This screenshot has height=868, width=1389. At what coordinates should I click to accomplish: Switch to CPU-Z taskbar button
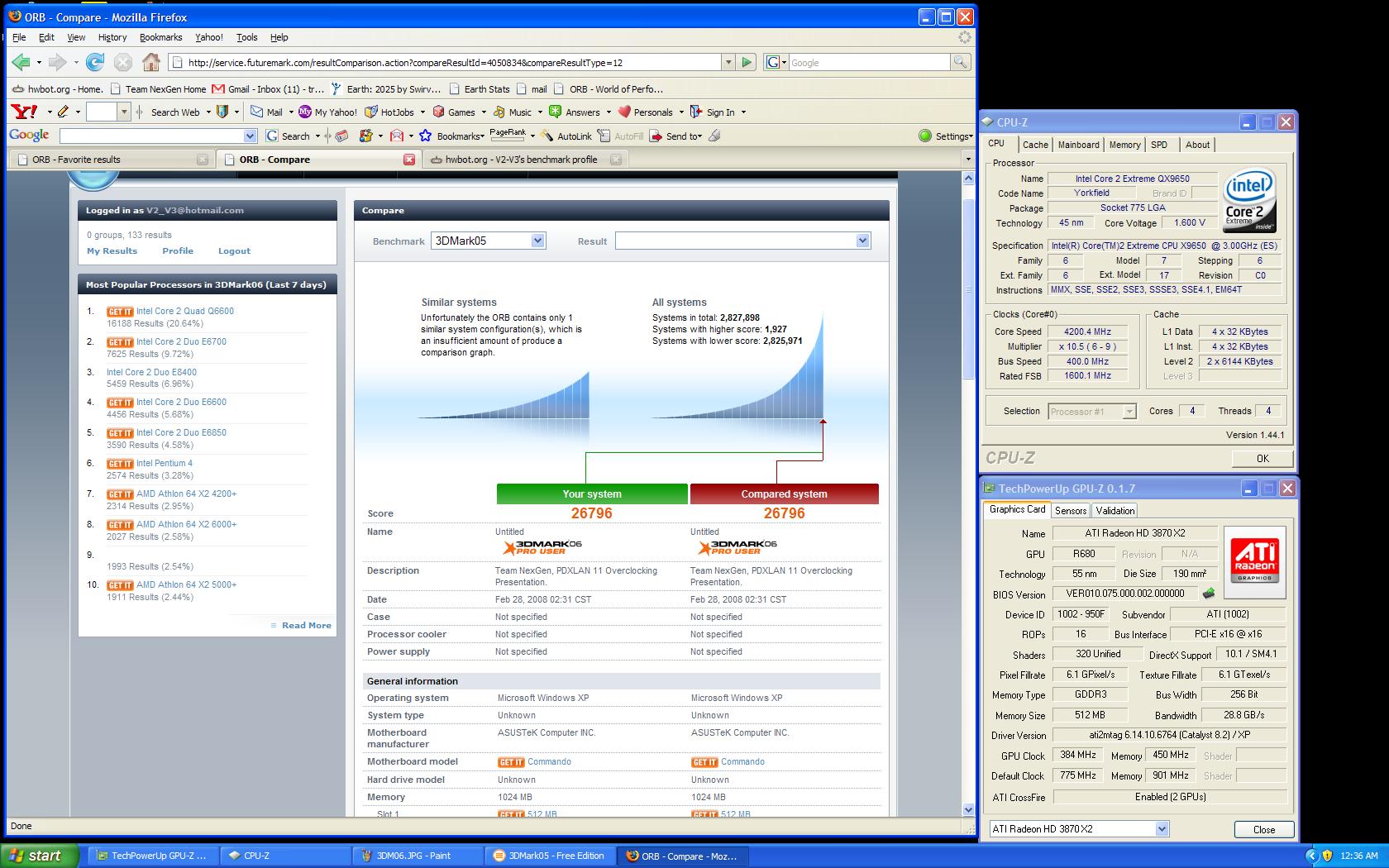pos(285,856)
